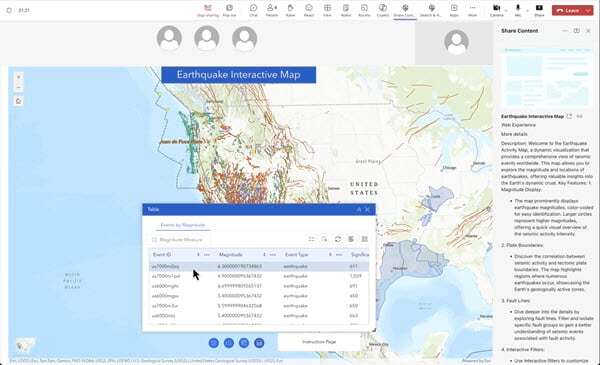This screenshot has height=365, width=600.
Task: Click the map Home extent button
Action: (x=18, y=101)
